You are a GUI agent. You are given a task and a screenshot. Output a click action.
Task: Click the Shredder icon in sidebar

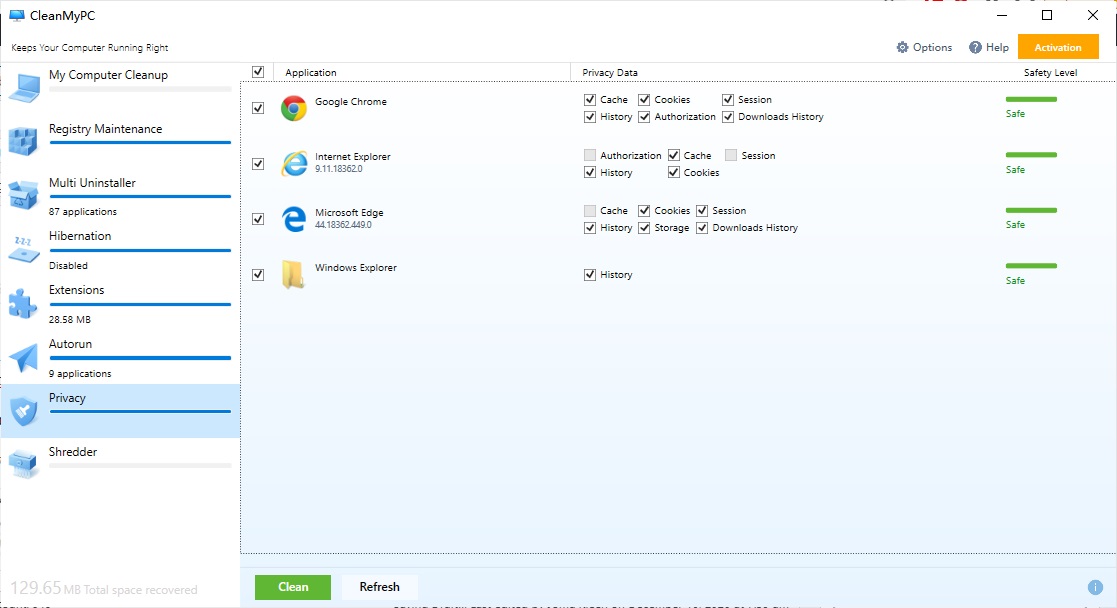(x=23, y=464)
